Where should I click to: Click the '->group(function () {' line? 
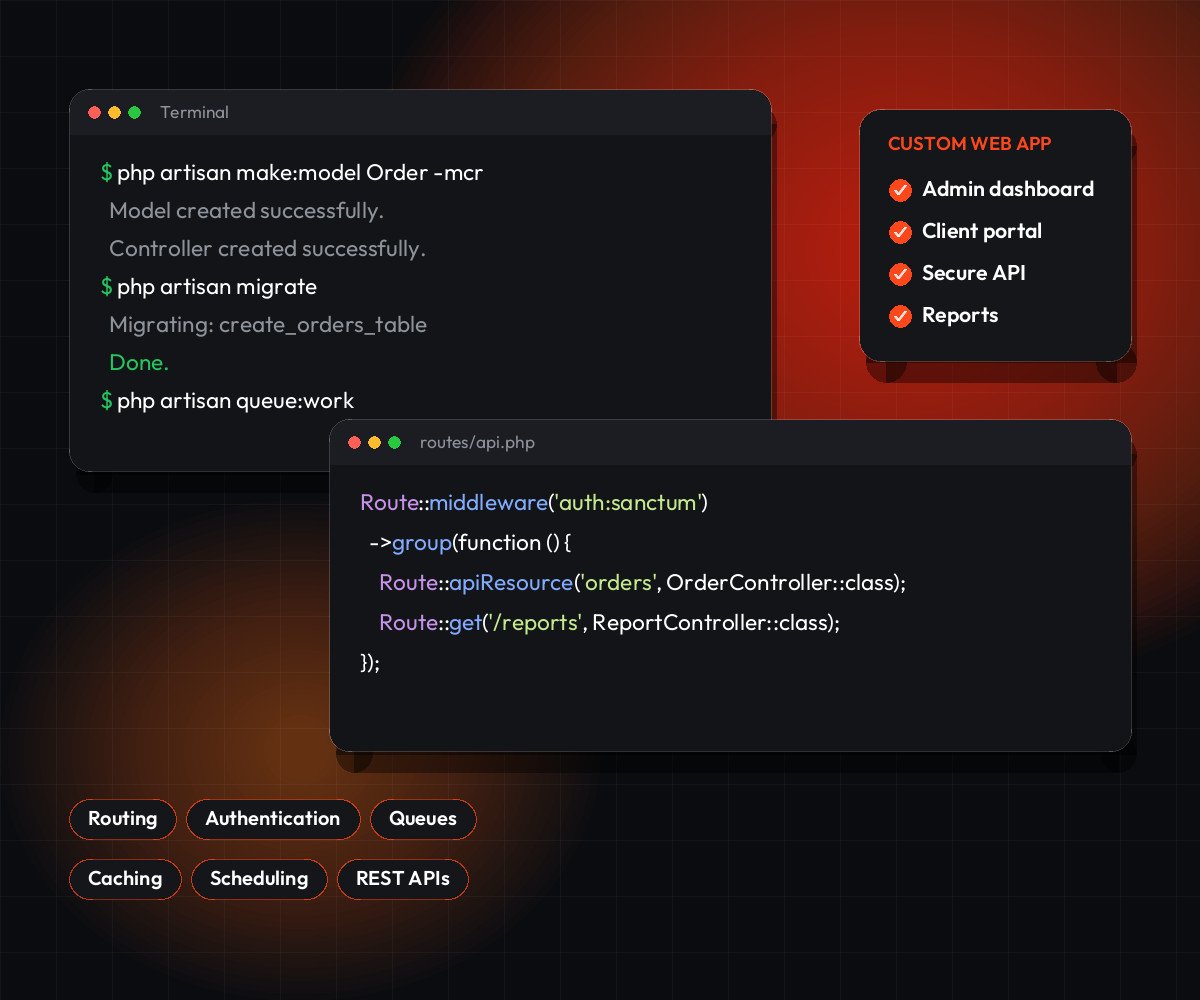(470, 543)
